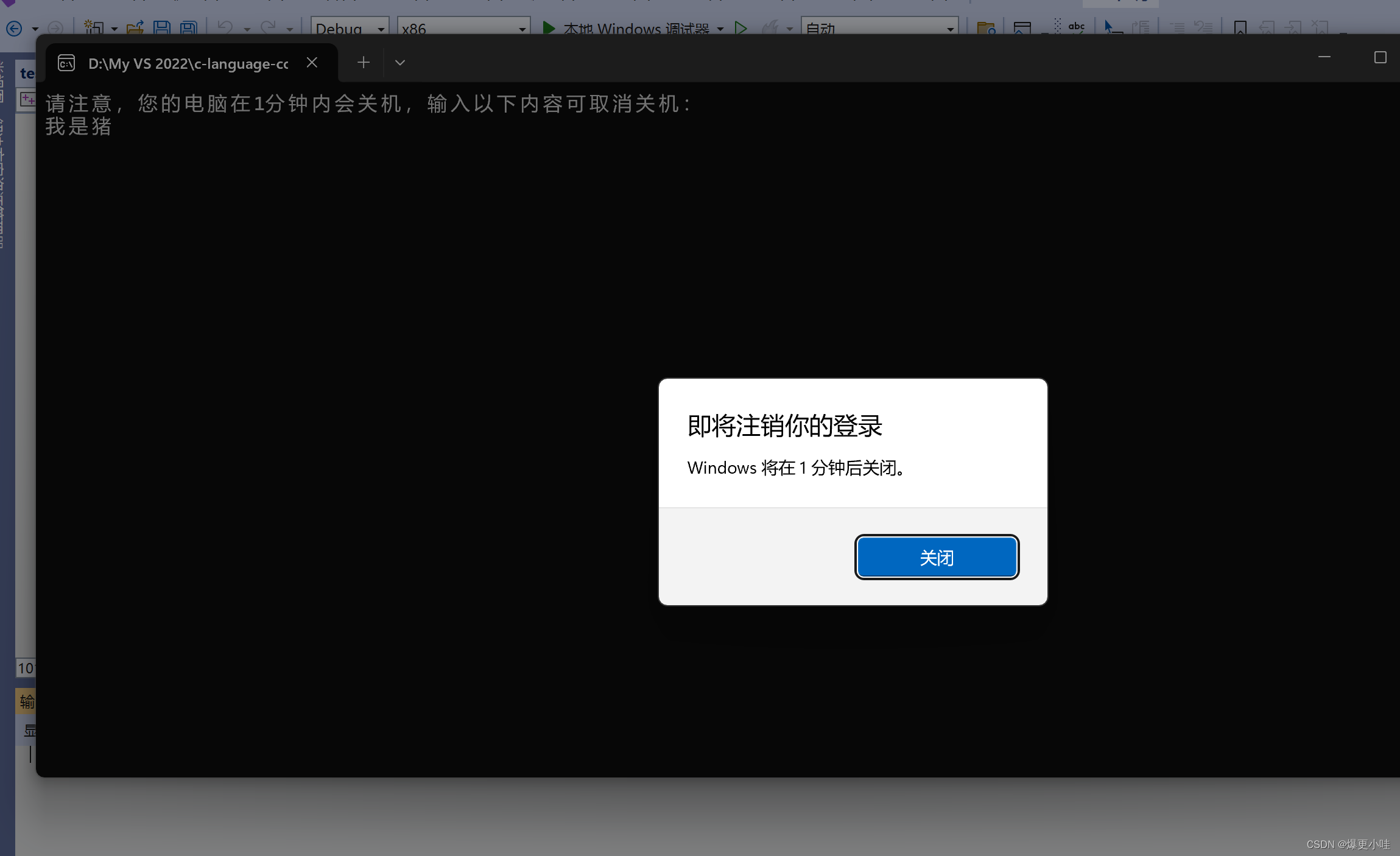Click the navigate forward arrow in Visual Studio
The image size is (1400, 856).
(55, 28)
